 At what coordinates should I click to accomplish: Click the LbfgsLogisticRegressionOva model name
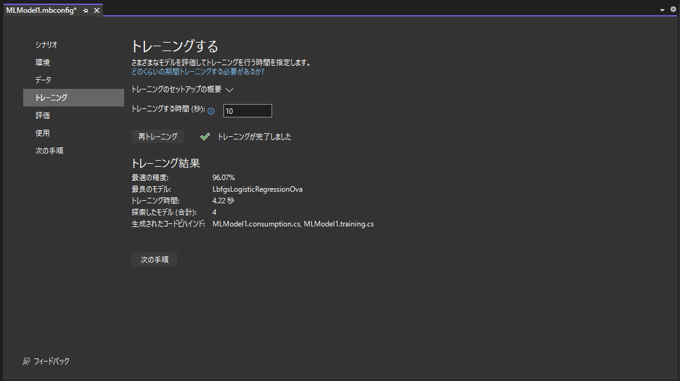(x=258, y=189)
